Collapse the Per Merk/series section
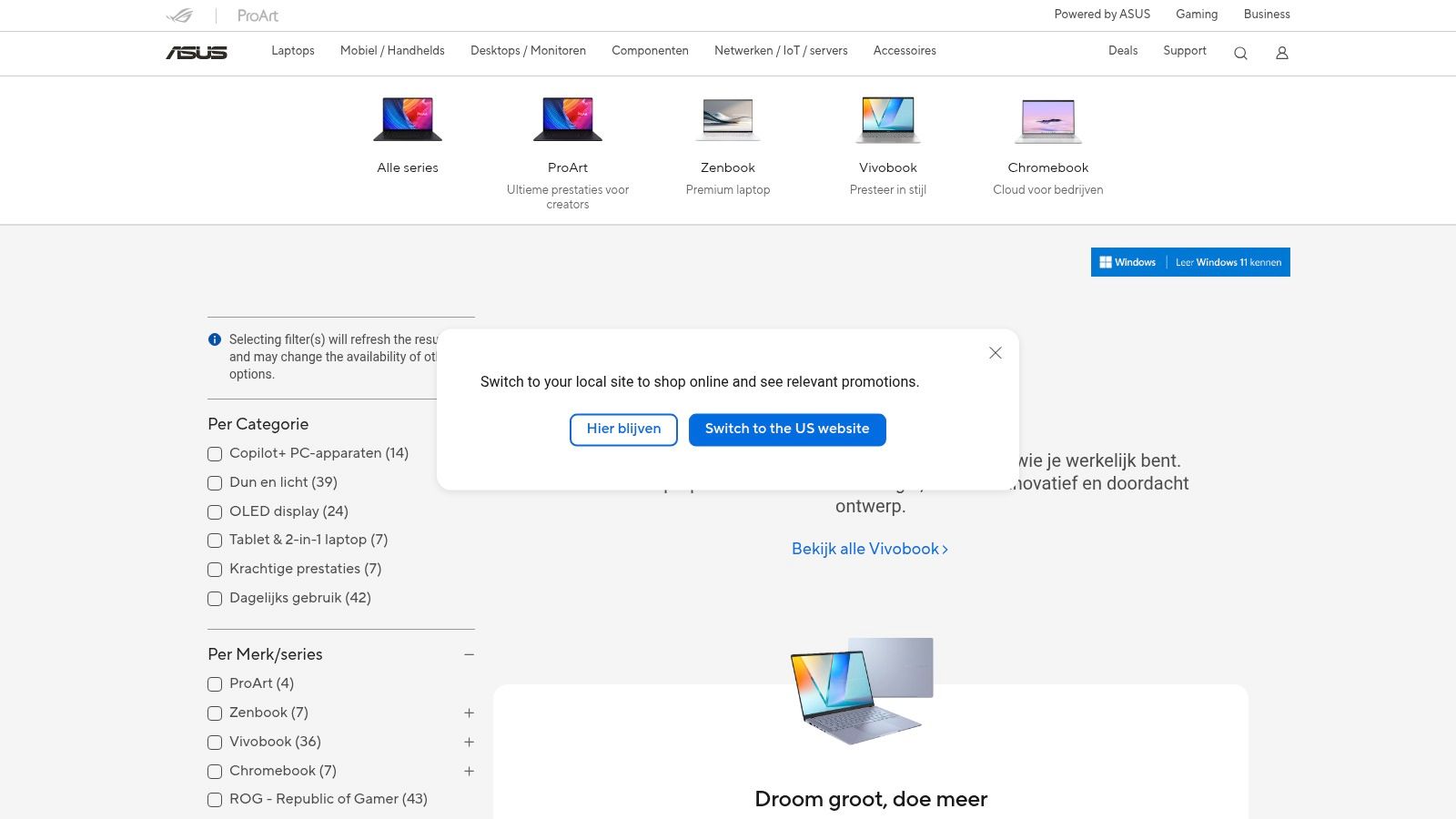1456x819 pixels. click(x=469, y=653)
